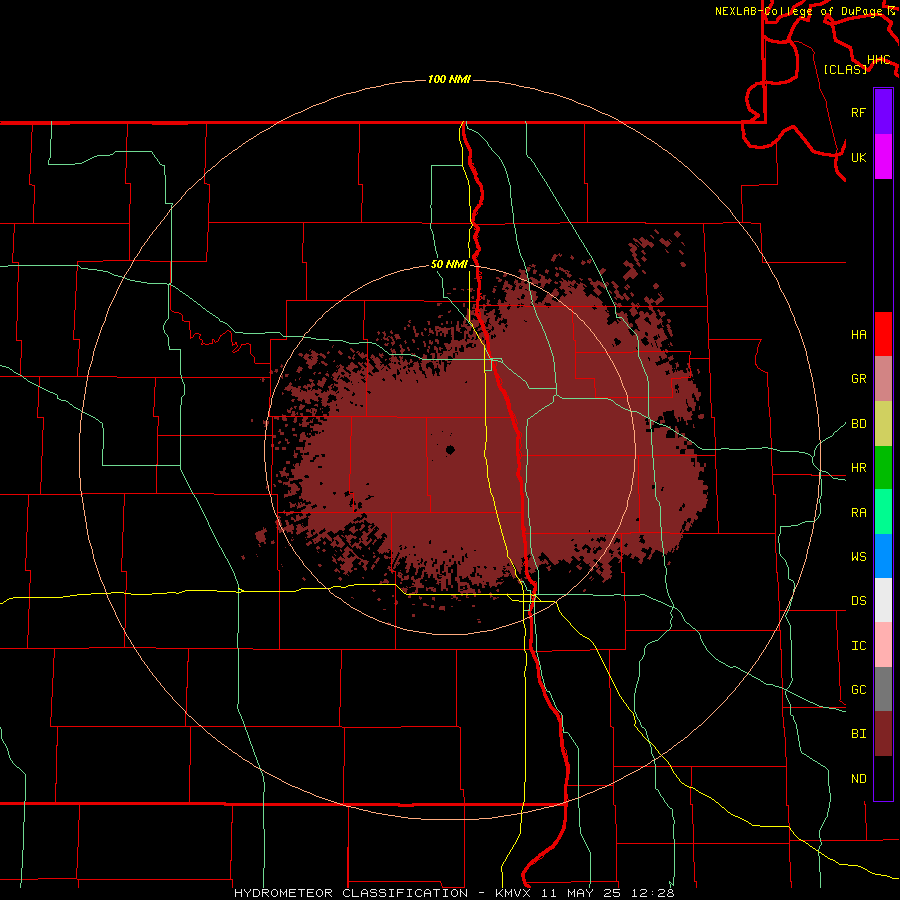
Task: Click the HR legend label
Action: [858, 468]
